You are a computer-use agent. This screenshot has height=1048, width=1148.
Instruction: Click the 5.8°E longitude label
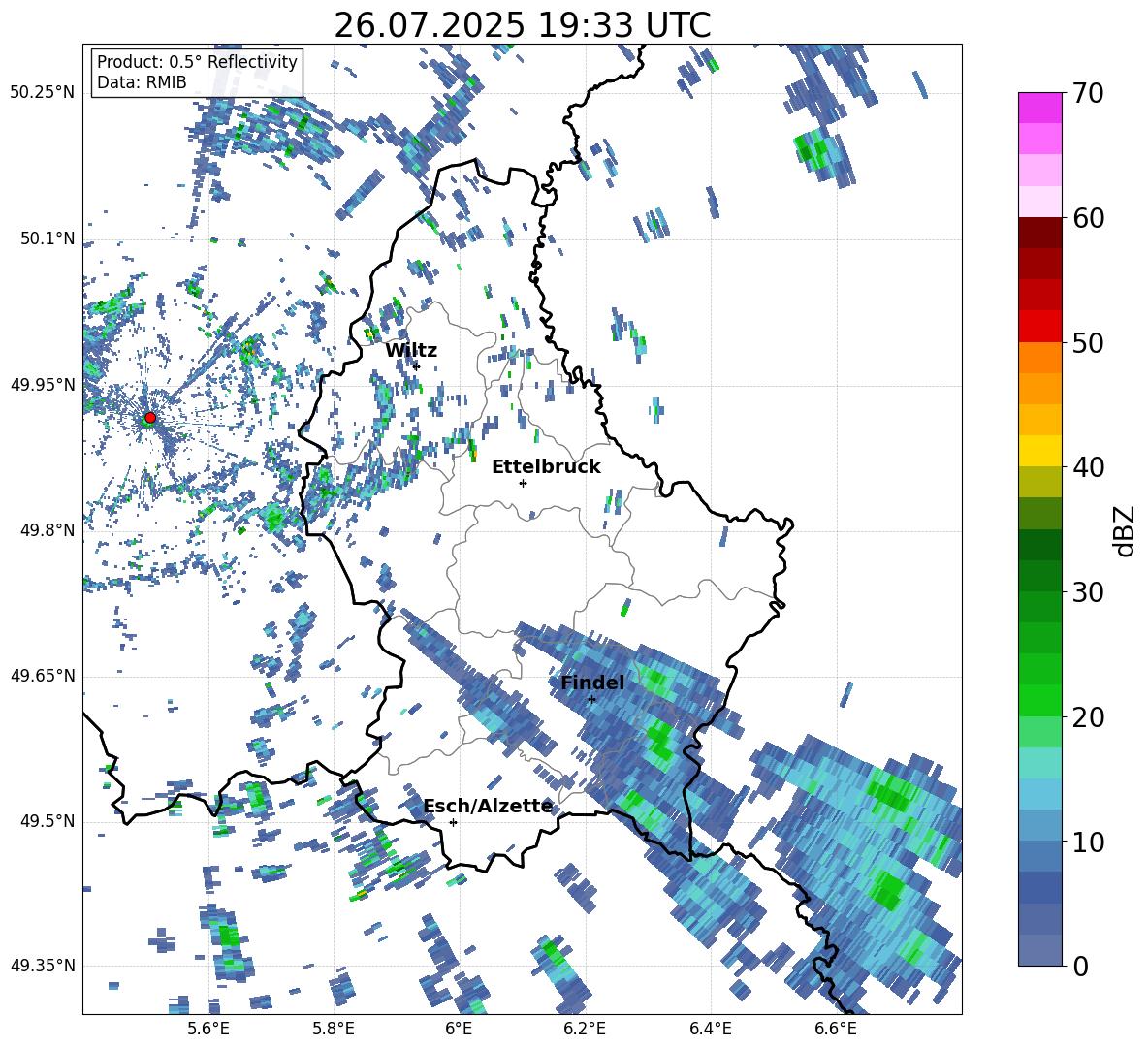pos(335,1029)
